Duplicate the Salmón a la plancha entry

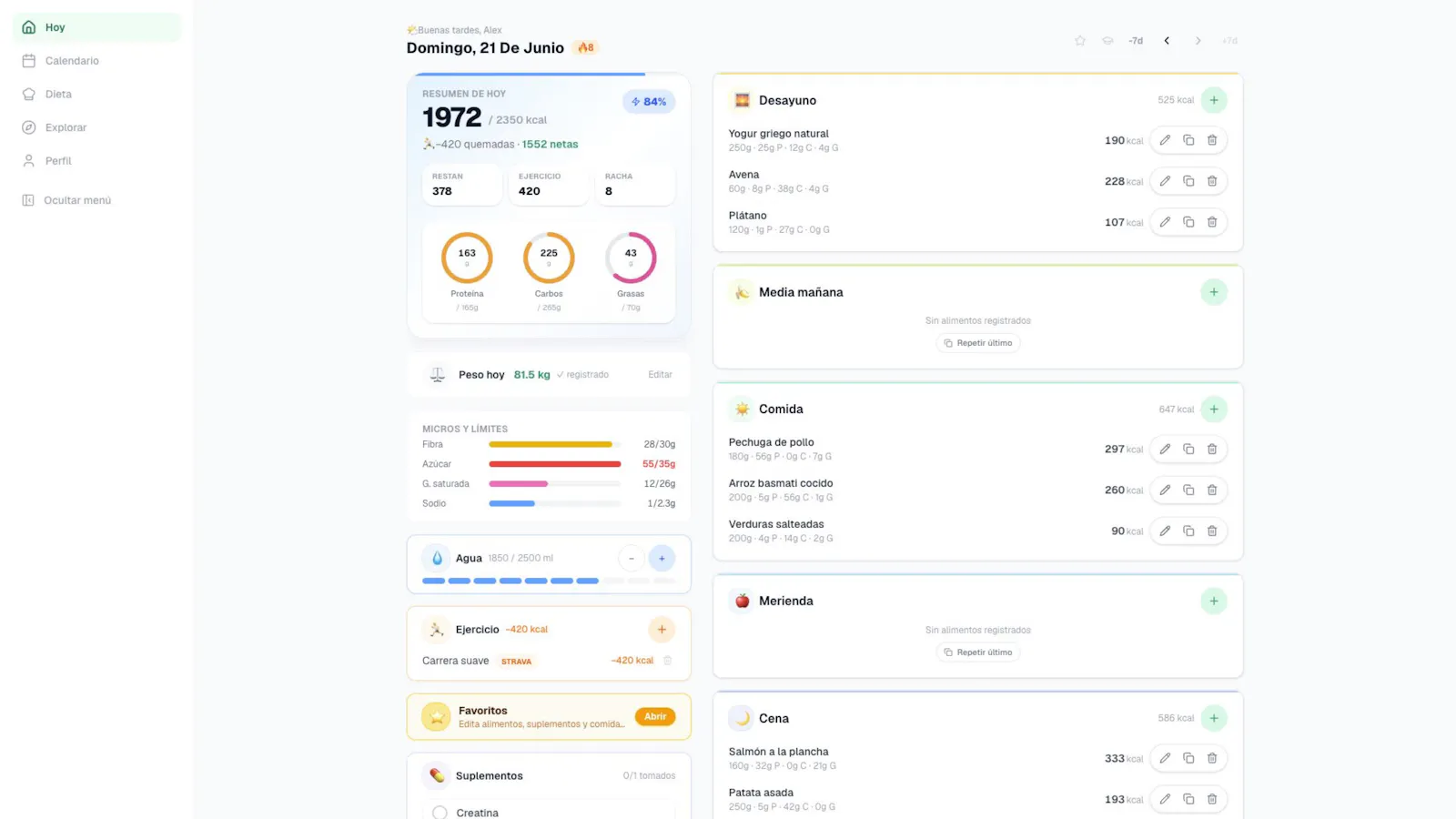1188,759
